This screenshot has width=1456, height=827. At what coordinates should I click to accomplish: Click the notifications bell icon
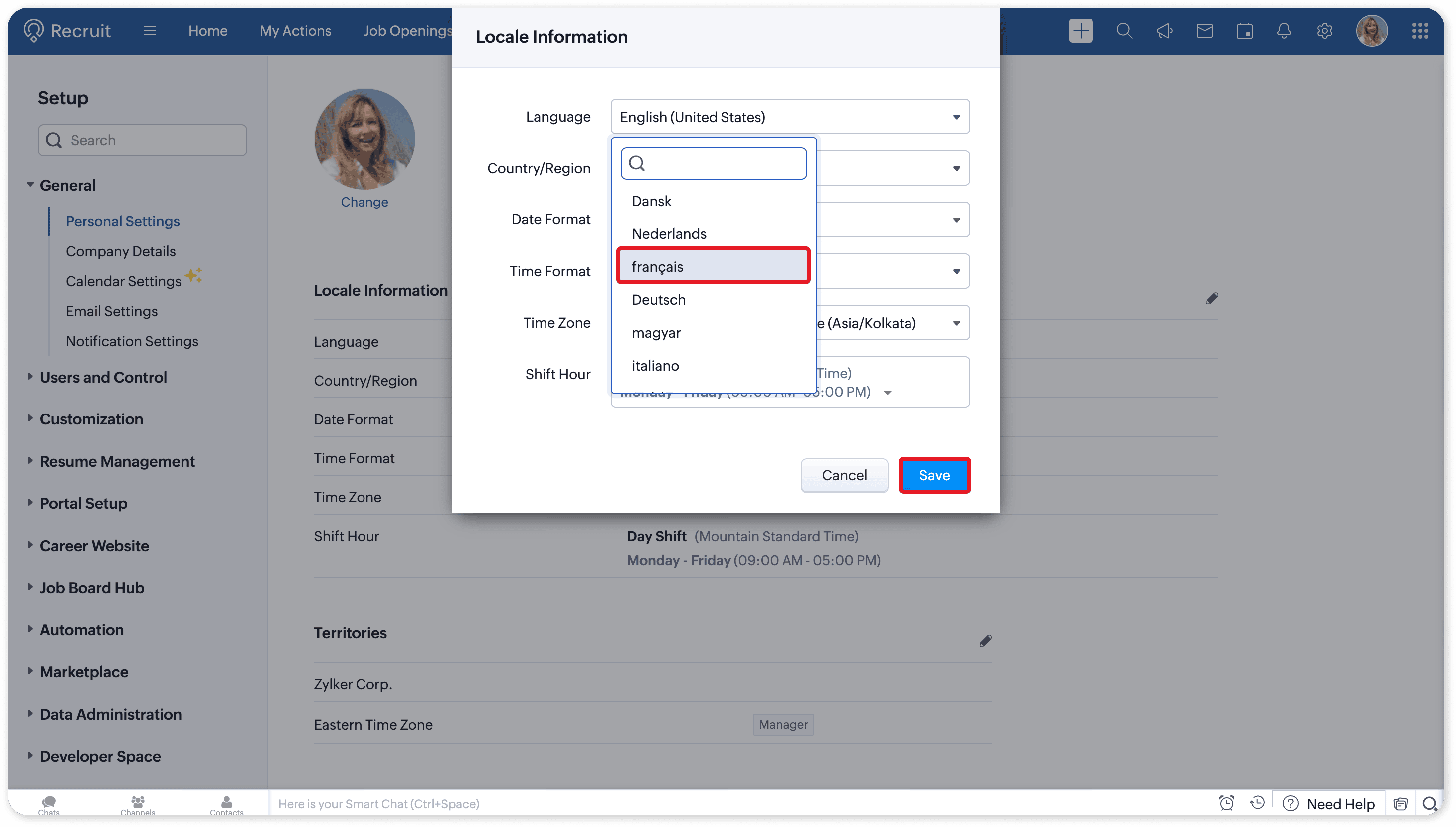point(1284,30)
